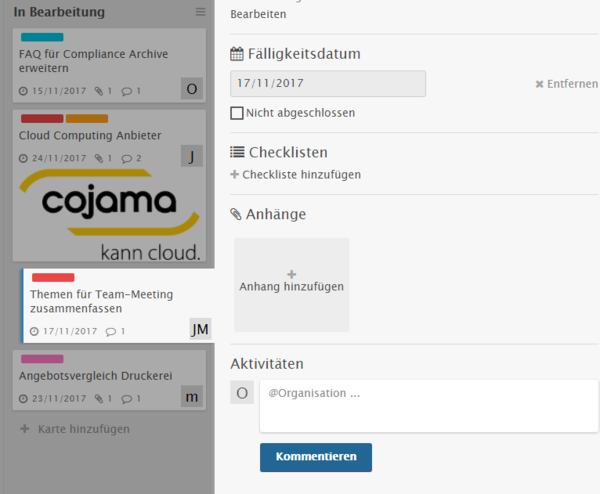Click the Kommentieren button

click(316, 457)
